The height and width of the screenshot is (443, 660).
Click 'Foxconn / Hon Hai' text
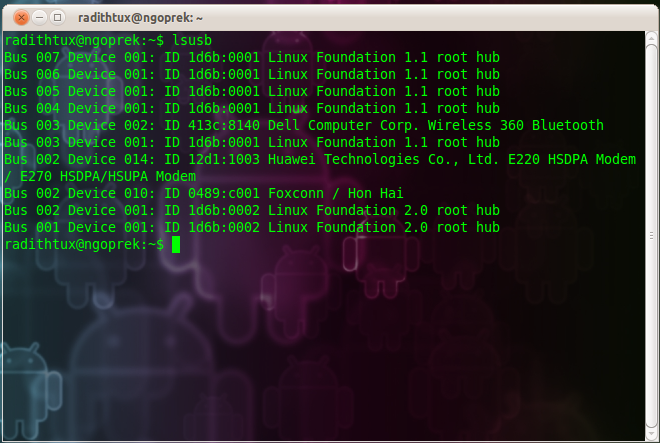point(335,193)
